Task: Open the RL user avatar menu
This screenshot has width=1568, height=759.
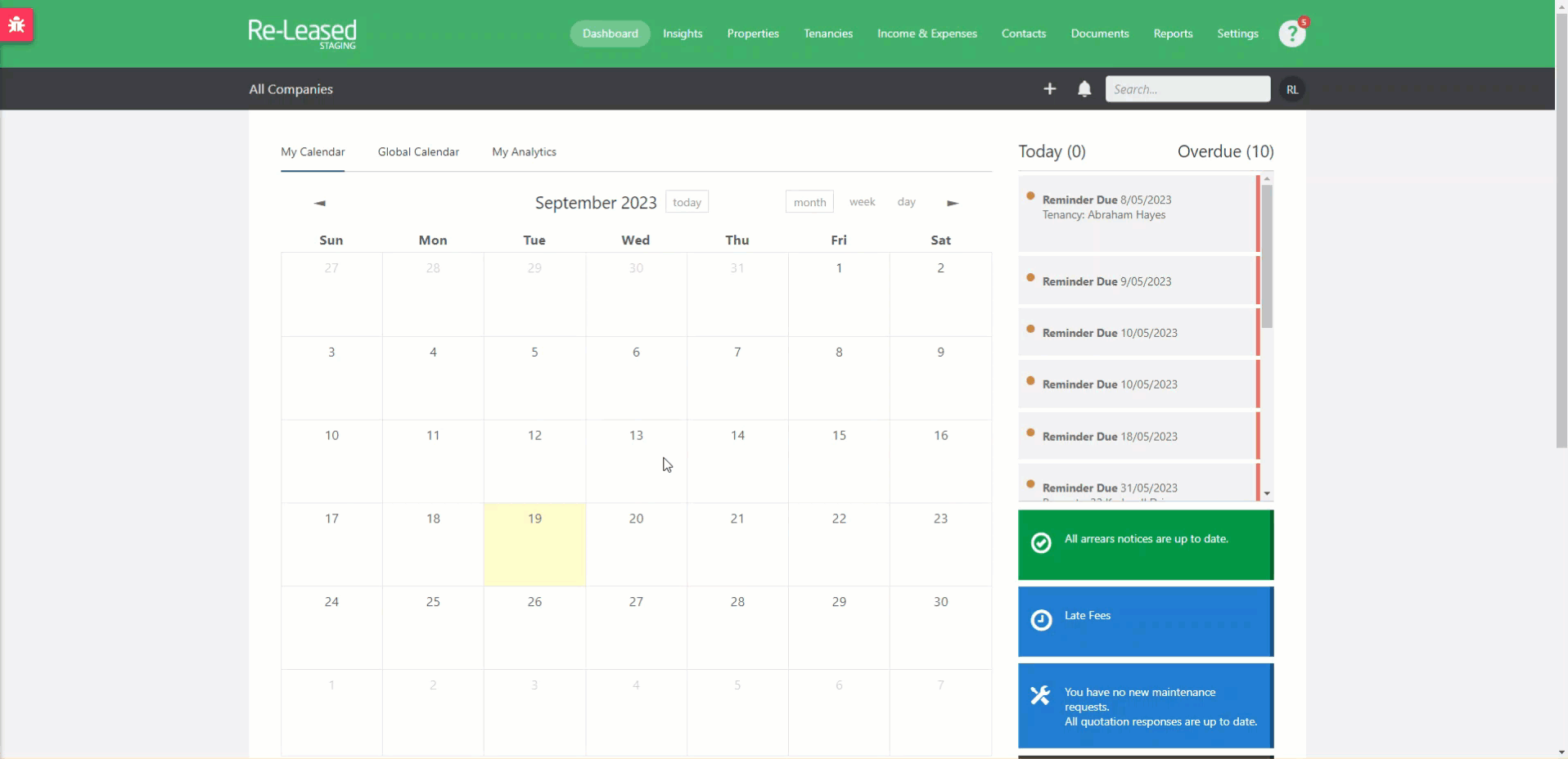Action: click(x=1292, y=89)
